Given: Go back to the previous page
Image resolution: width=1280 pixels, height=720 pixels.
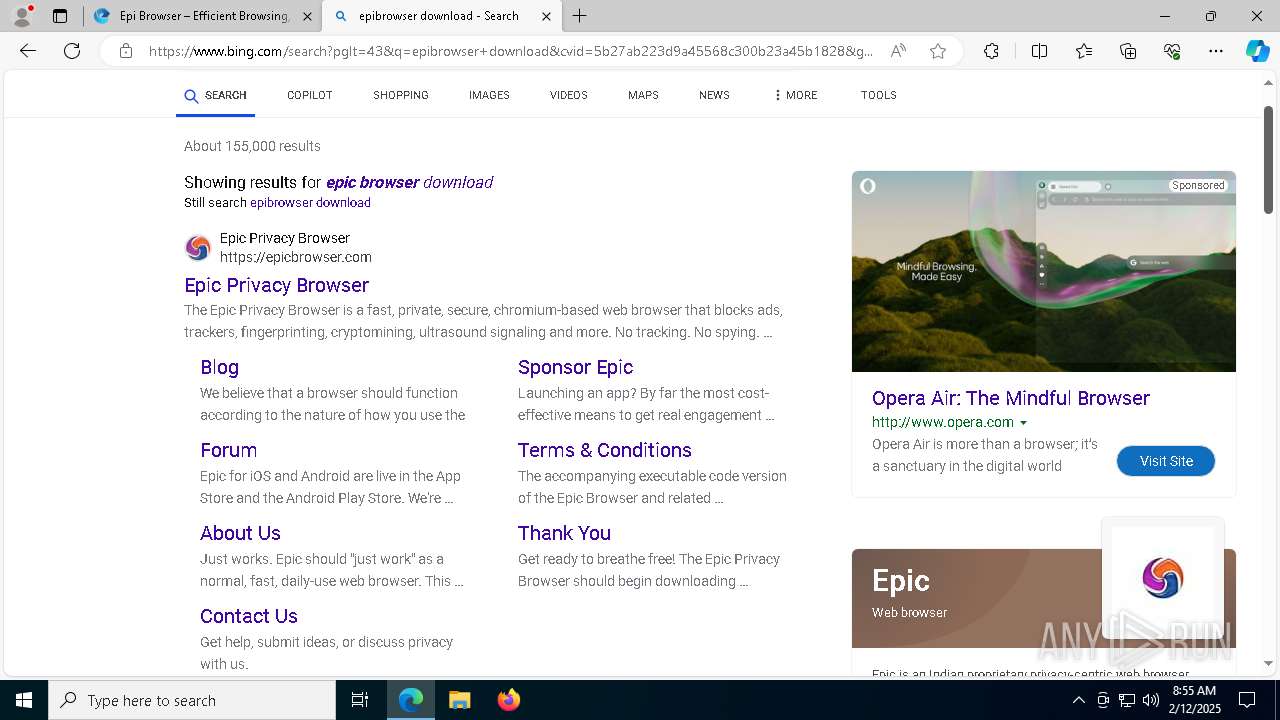Looking at the screenshot, I should pyautogui.click(x=28, y=51).
